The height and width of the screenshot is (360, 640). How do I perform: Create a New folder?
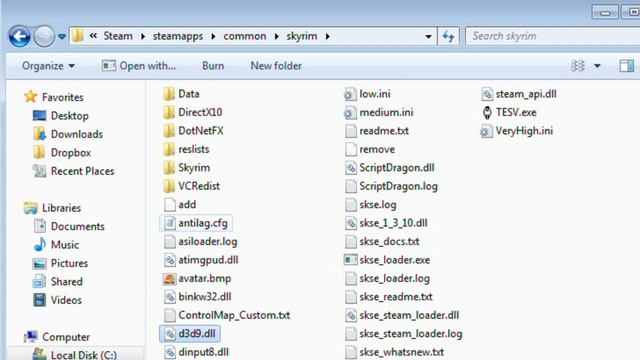pos(276,66)
